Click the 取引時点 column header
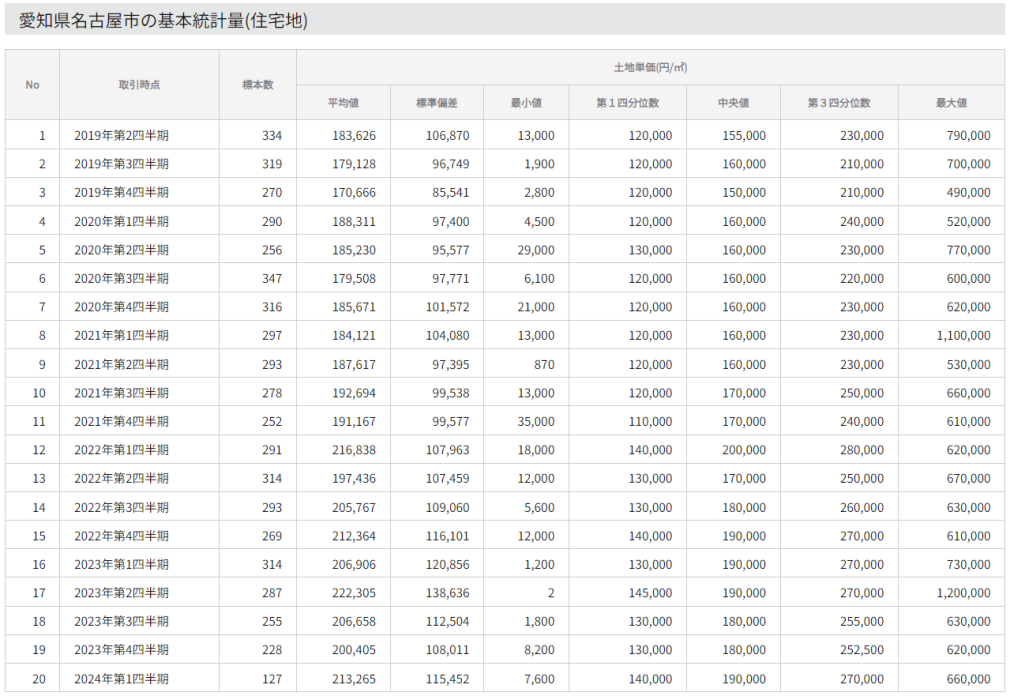The height and width of the screenshot is (696, 1010). pos(139,85)
